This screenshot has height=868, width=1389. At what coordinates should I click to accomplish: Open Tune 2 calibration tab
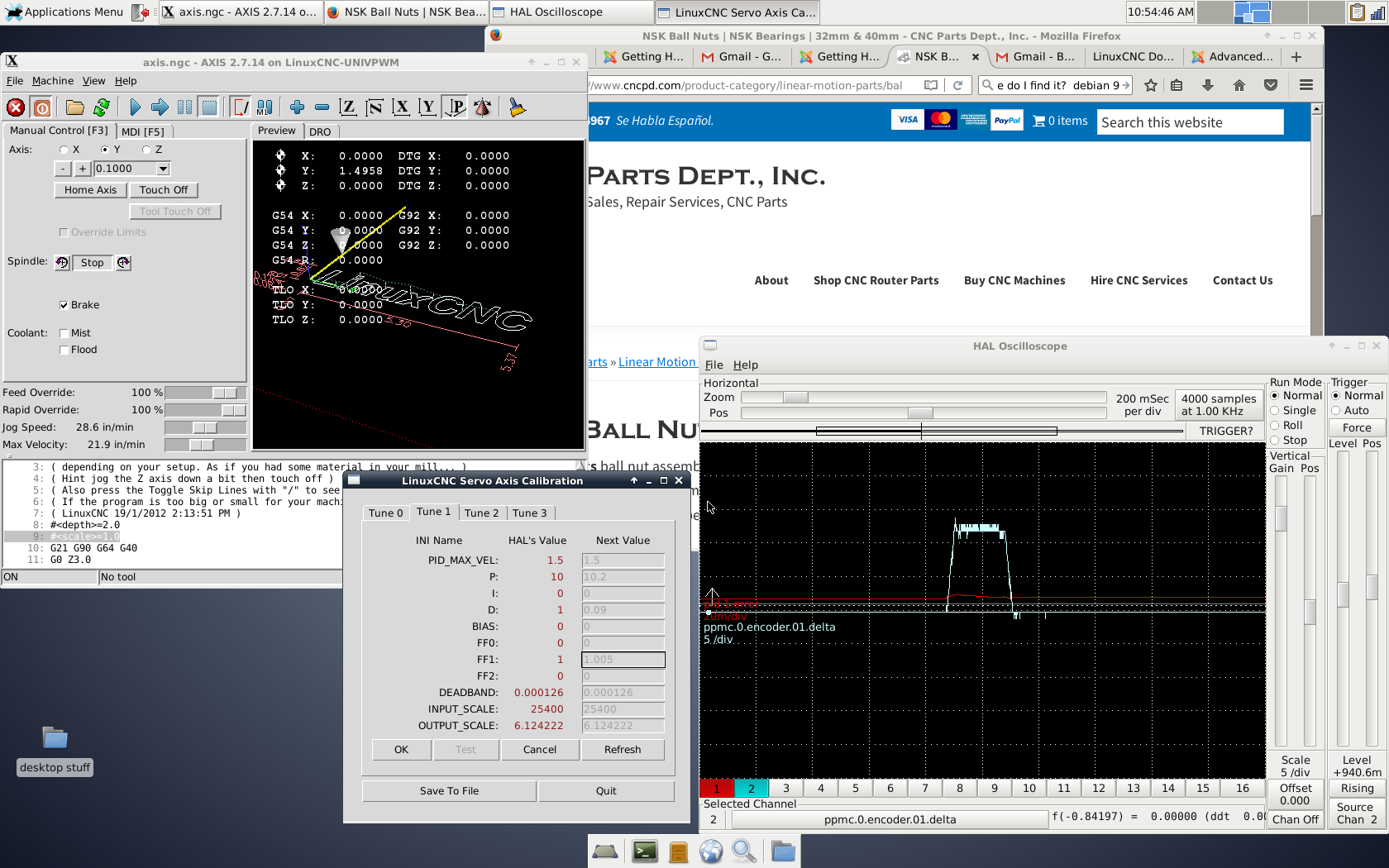tap(481, 513)
